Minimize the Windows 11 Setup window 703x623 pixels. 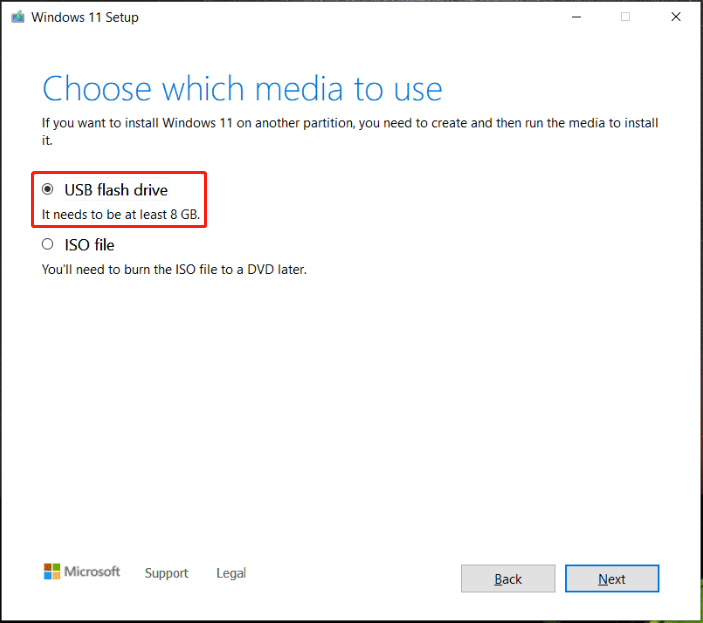point(577,17)
